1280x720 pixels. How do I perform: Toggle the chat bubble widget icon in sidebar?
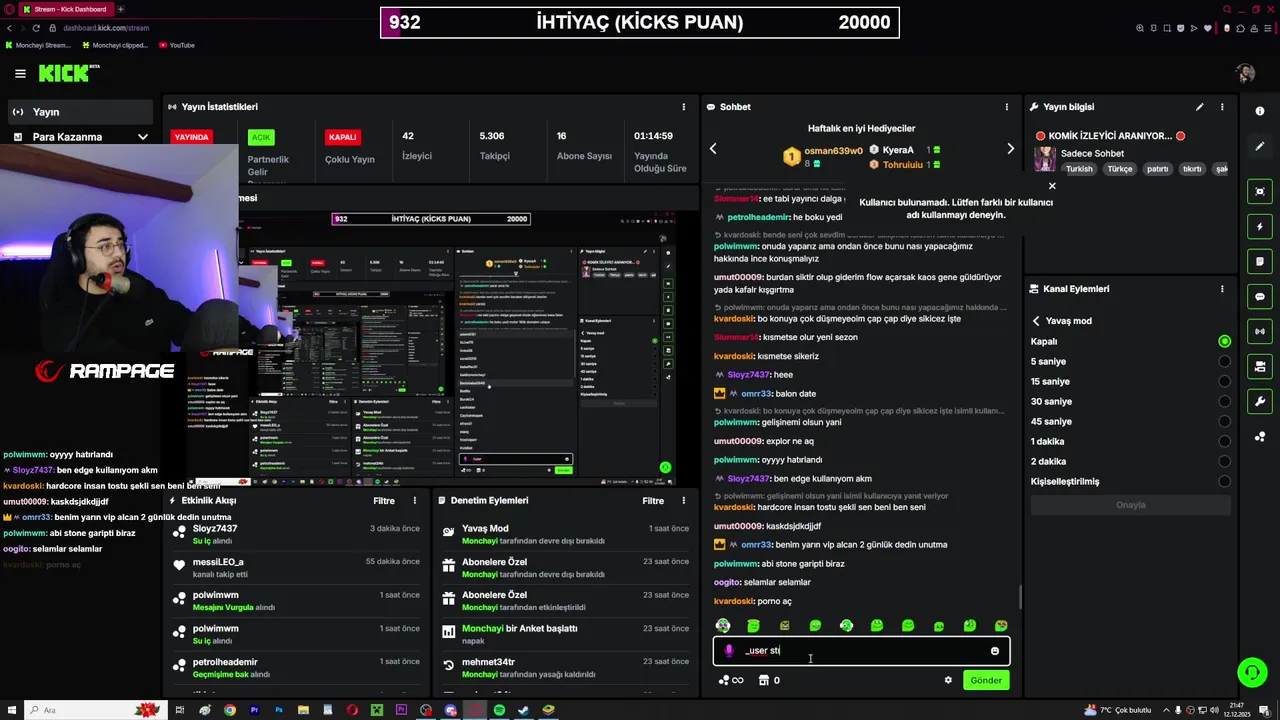click(x=1260, y=297)
